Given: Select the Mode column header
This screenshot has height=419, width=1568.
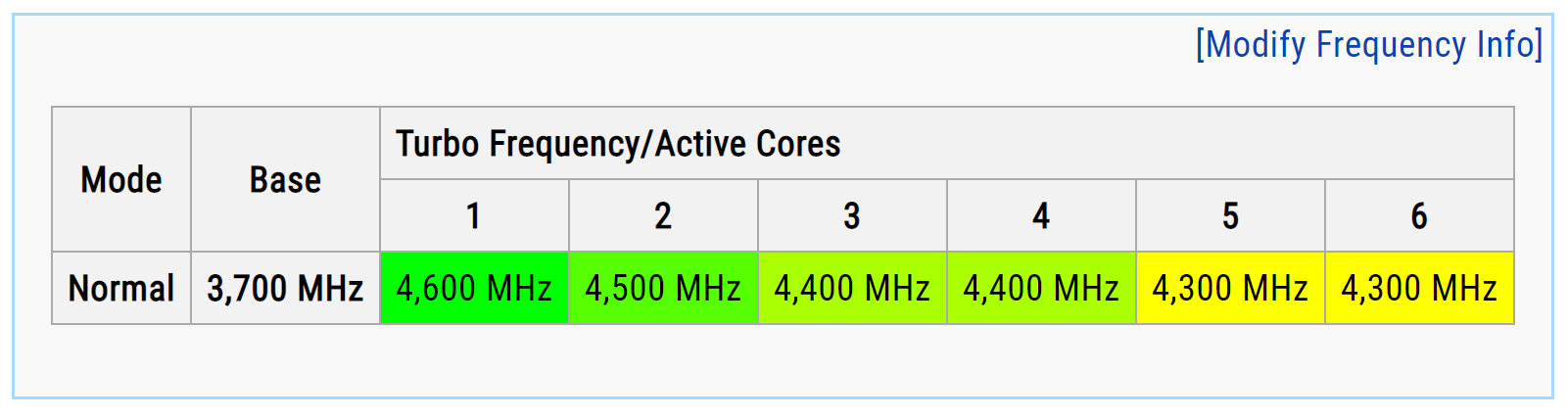Looking at the screenshot, I should point(121,180).
